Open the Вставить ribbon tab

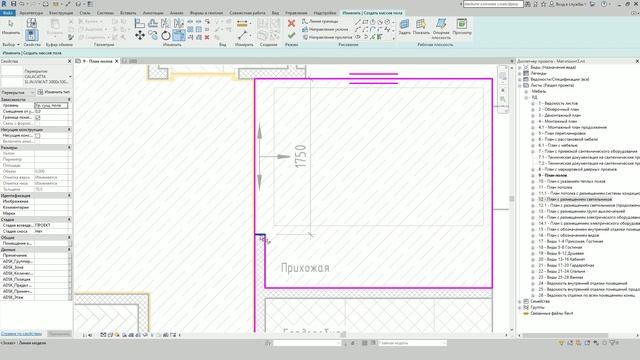pos(128,13)
